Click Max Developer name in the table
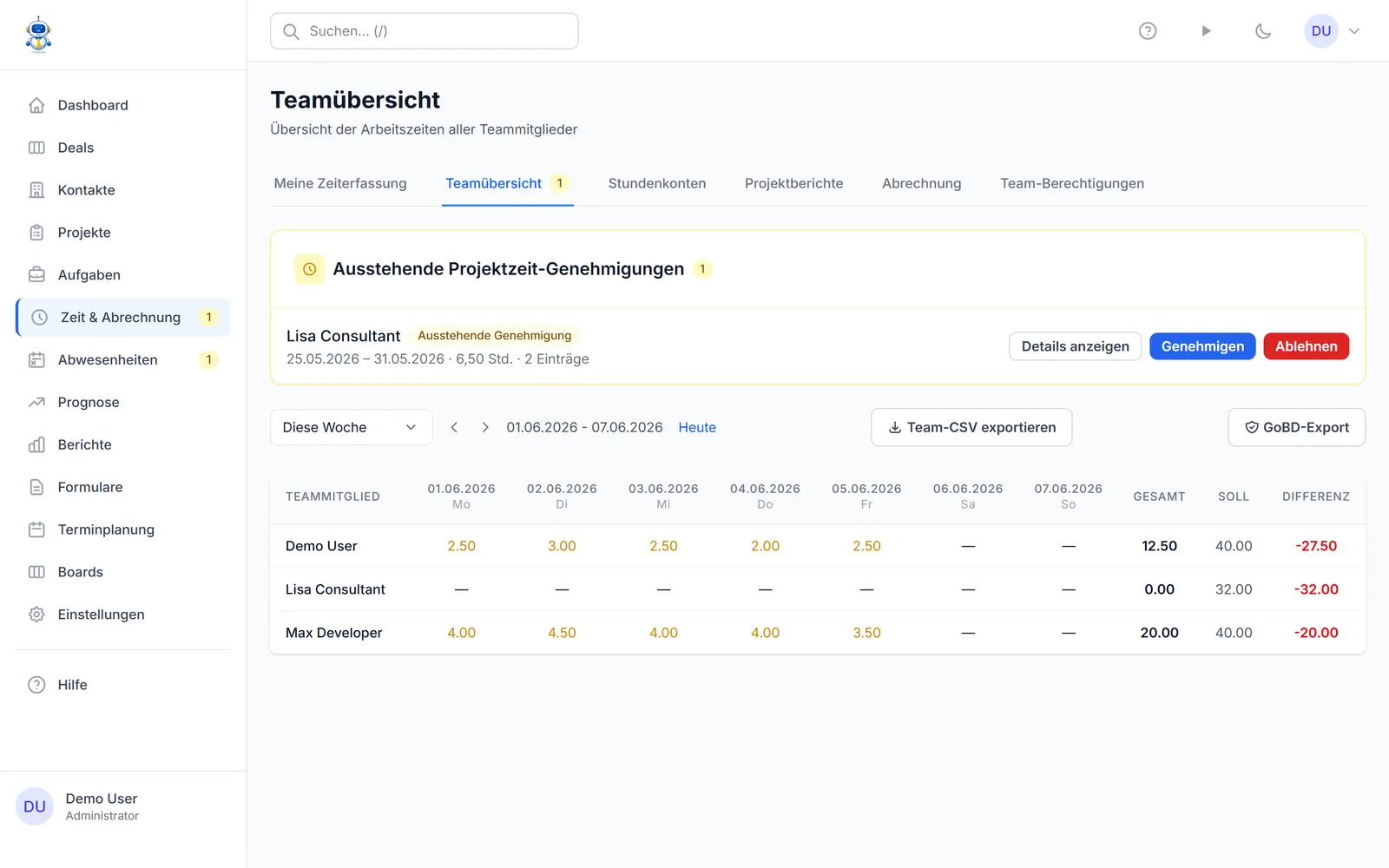Screen dimensions: 1389x868 coord(334,633)
